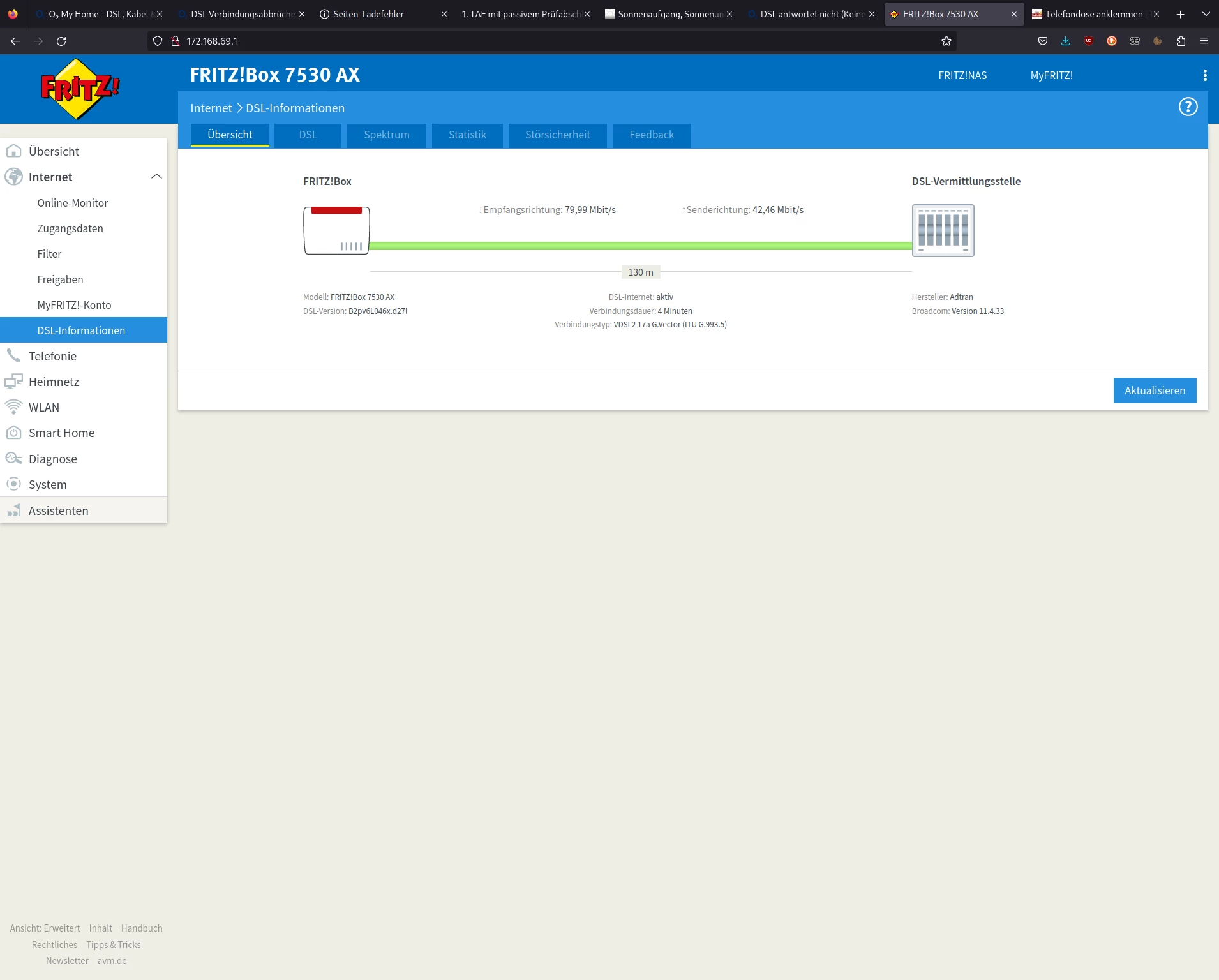Switch to Telefondose anklemmen browser tab
This screenshot has height=980, width=1219.
[x=1095, y=14]
